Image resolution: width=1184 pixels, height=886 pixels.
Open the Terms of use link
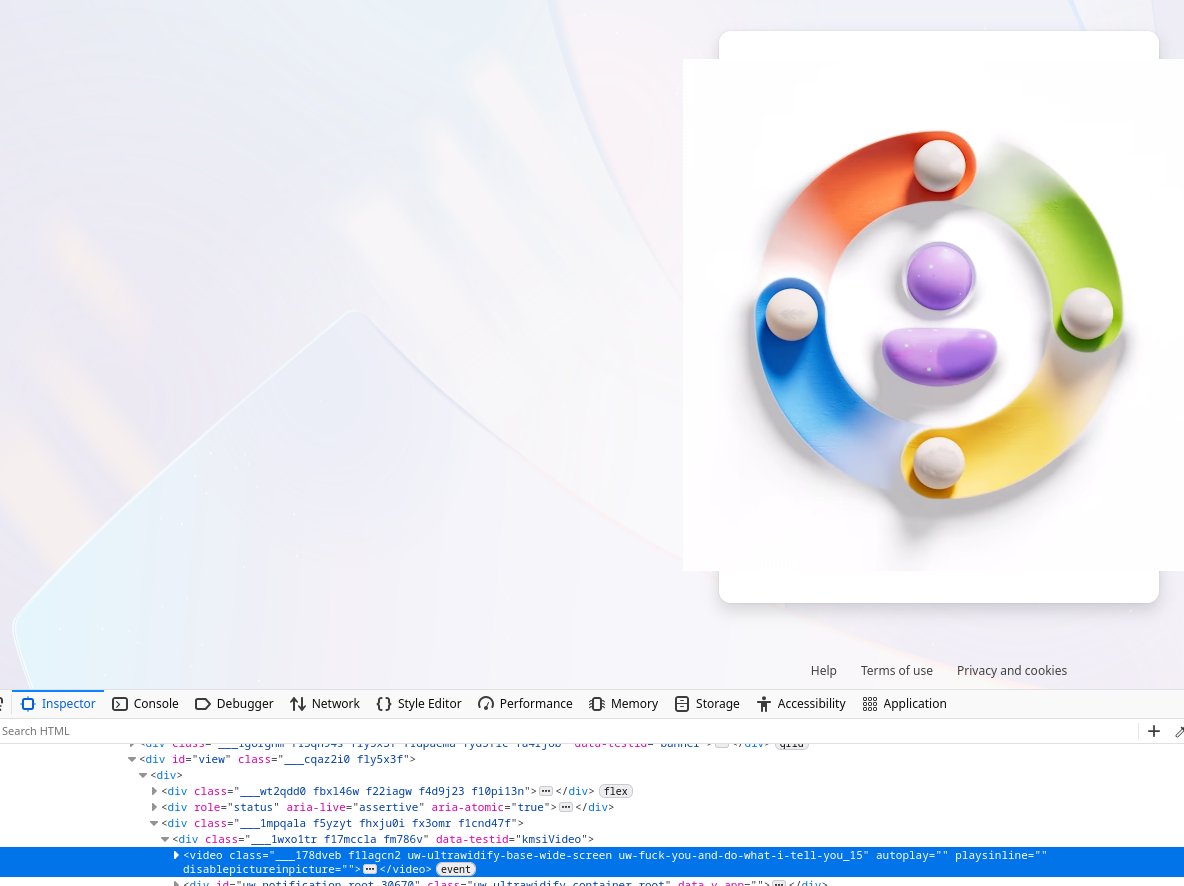(x=896, y=671)
